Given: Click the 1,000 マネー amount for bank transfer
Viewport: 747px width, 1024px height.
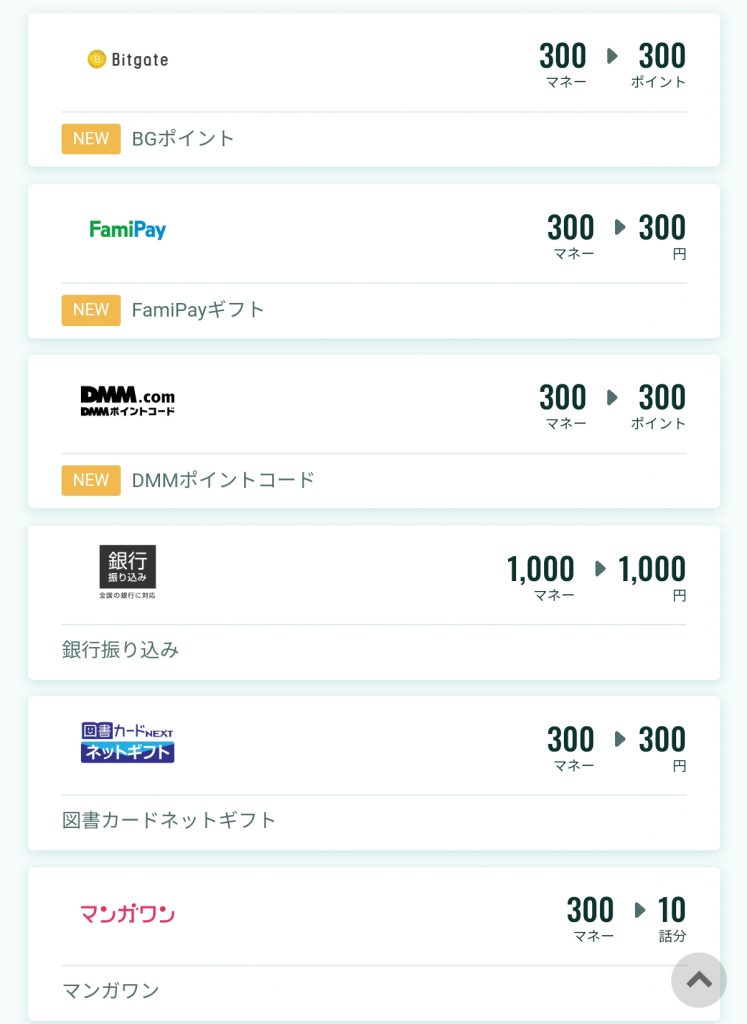Looking at the screenshot, I should 541,577.
